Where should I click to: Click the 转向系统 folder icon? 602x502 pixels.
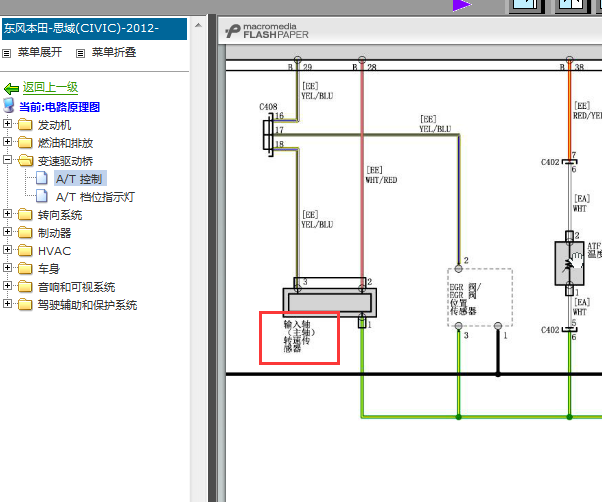point(25,214)
